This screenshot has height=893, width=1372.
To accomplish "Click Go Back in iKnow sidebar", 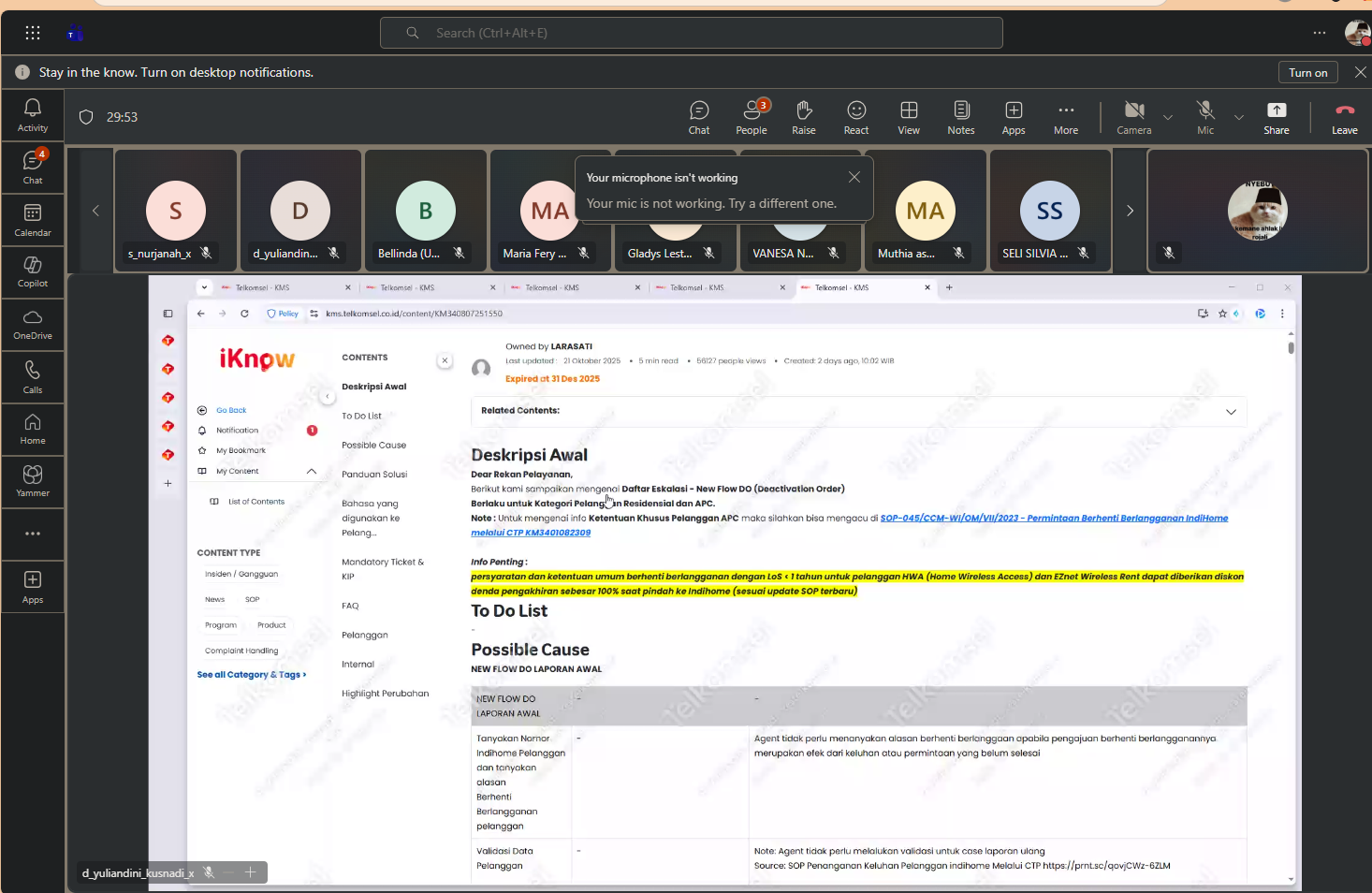I will tap(231, 410).
